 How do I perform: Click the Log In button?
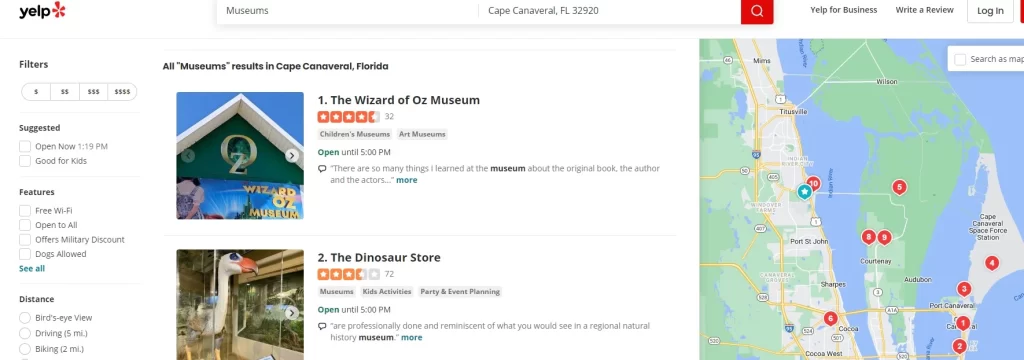(990, 10)
